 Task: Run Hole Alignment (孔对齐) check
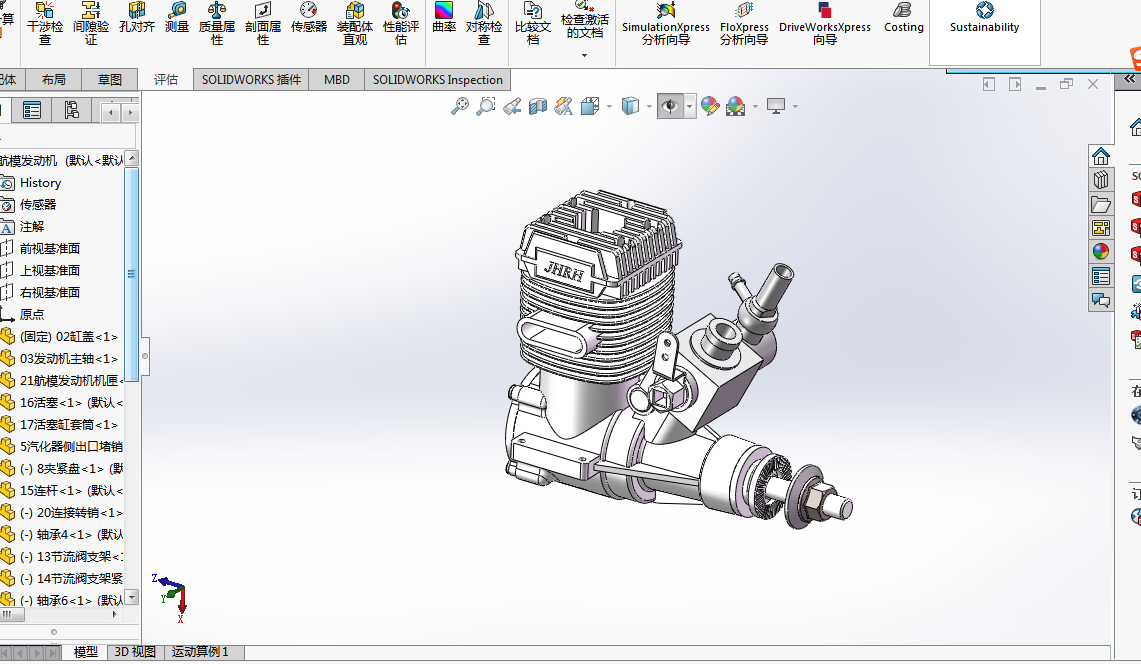click(137, 18)
